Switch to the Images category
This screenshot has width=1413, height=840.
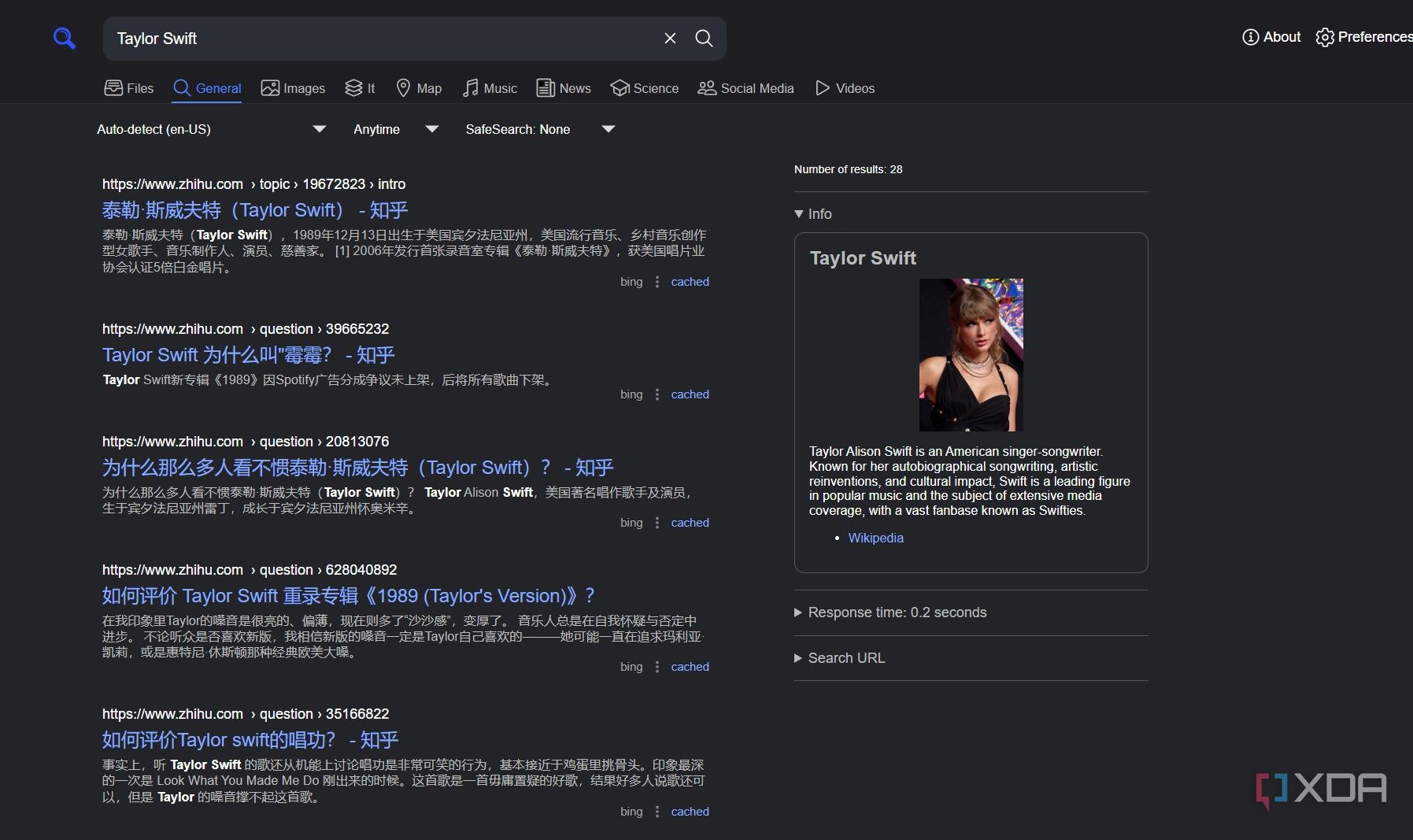pyautogui.click(x=293, y=88)
